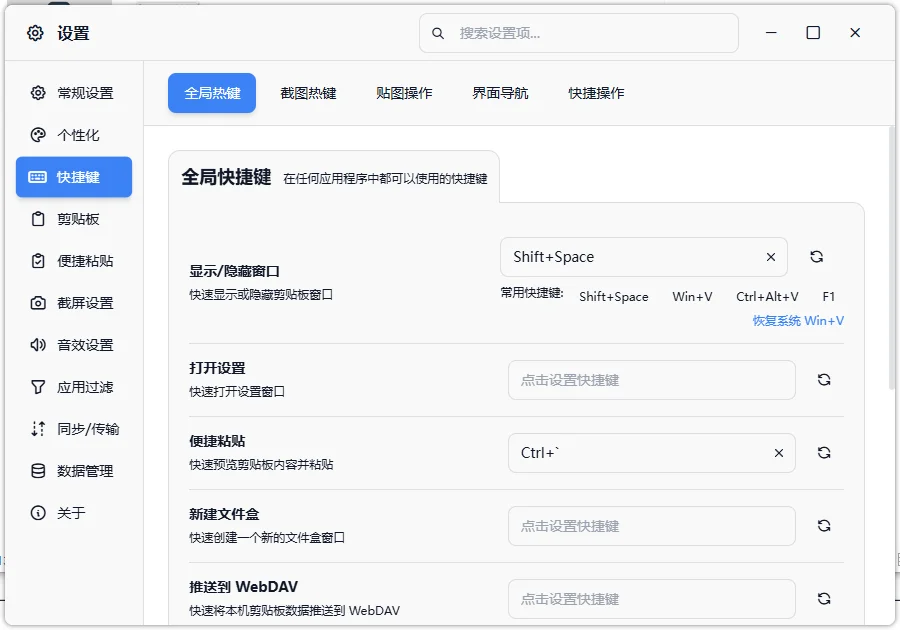Viewport: 900px width, 630px height.
Task: Switch to 贴图操作 tab
Action: (404, 93)
